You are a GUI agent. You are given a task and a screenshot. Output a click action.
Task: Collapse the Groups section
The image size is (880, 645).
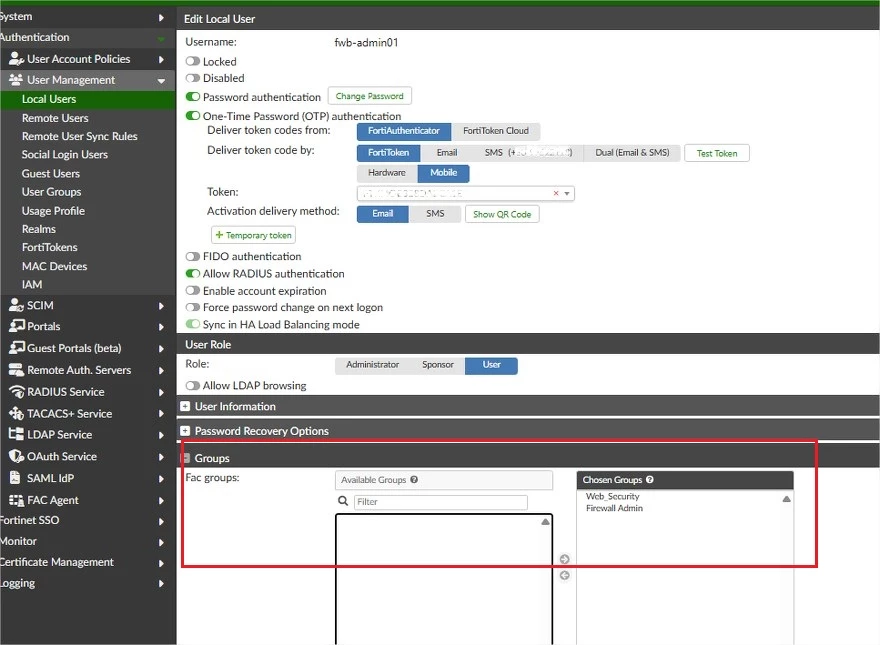point(185,458)
